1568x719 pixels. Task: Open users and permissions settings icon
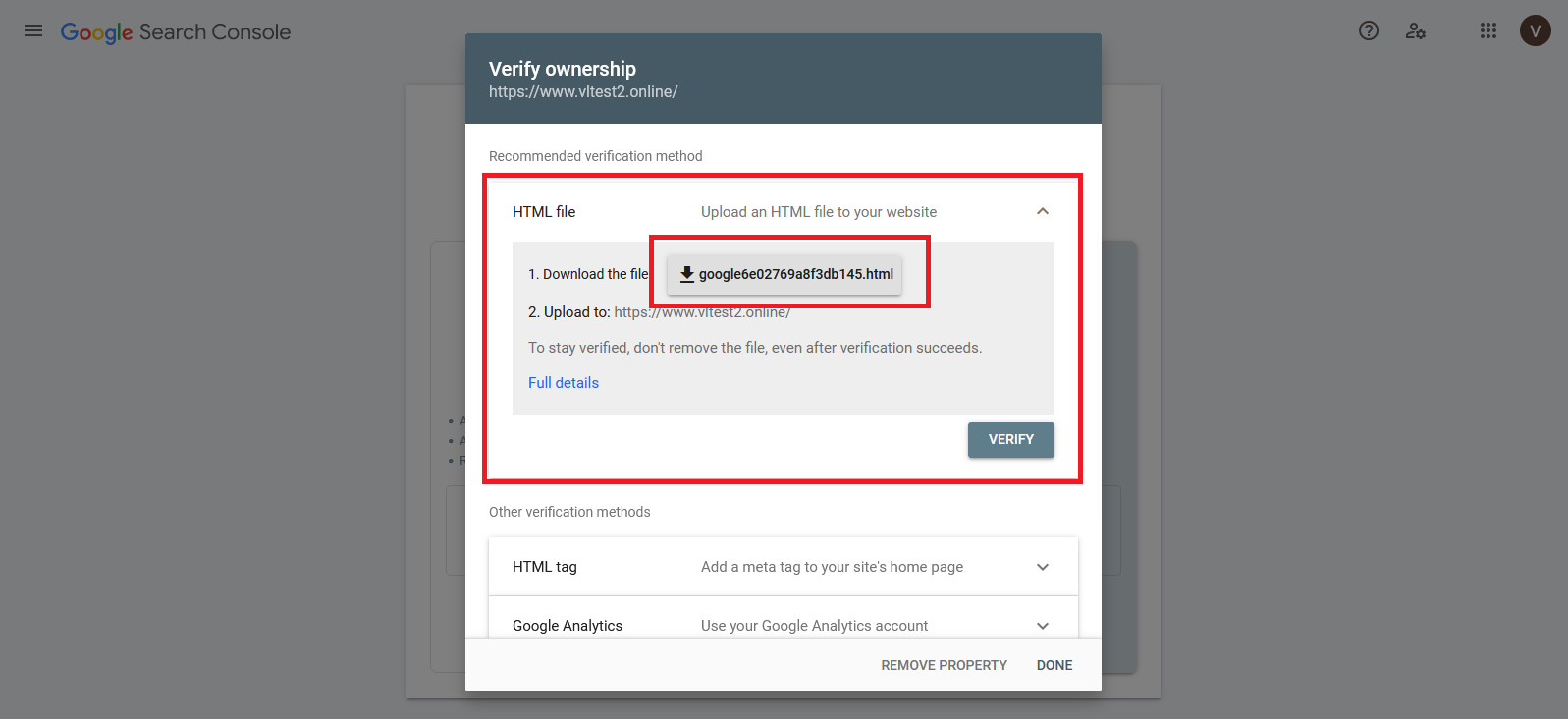1415,31
